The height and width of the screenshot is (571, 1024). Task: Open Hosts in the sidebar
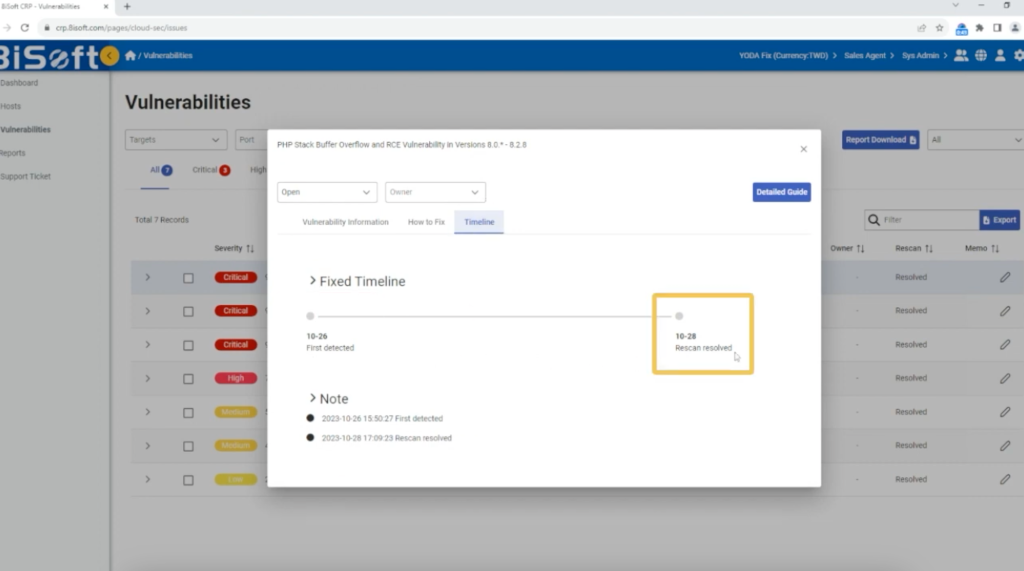point(10,106)
